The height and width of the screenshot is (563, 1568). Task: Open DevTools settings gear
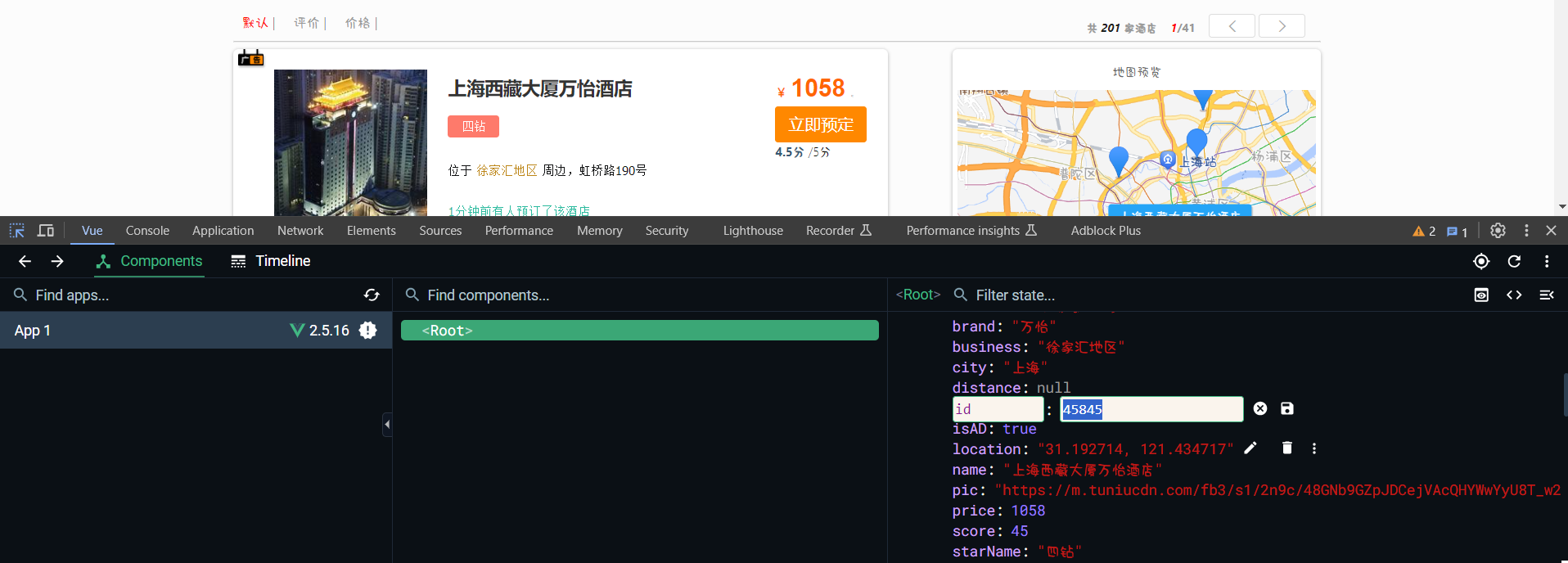pyautogui.click(x=1498, y=231)
